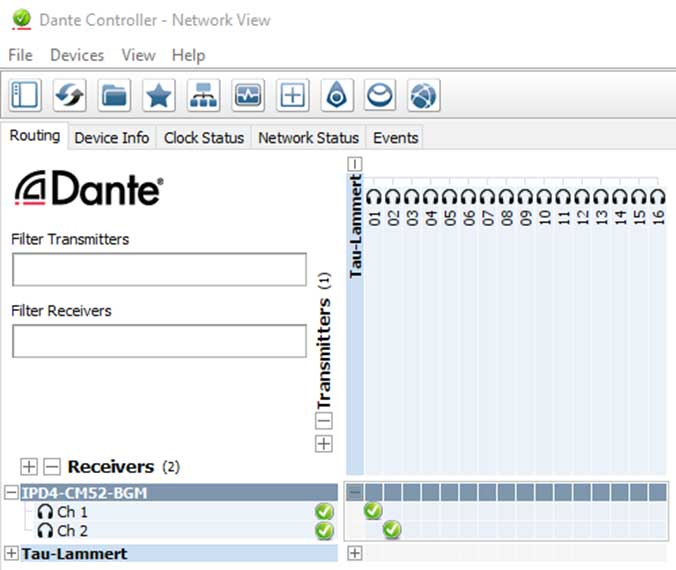Click the transmit channel label 10
The width and height of the screenshot is (676, 570).
click(x=545, y=217)
